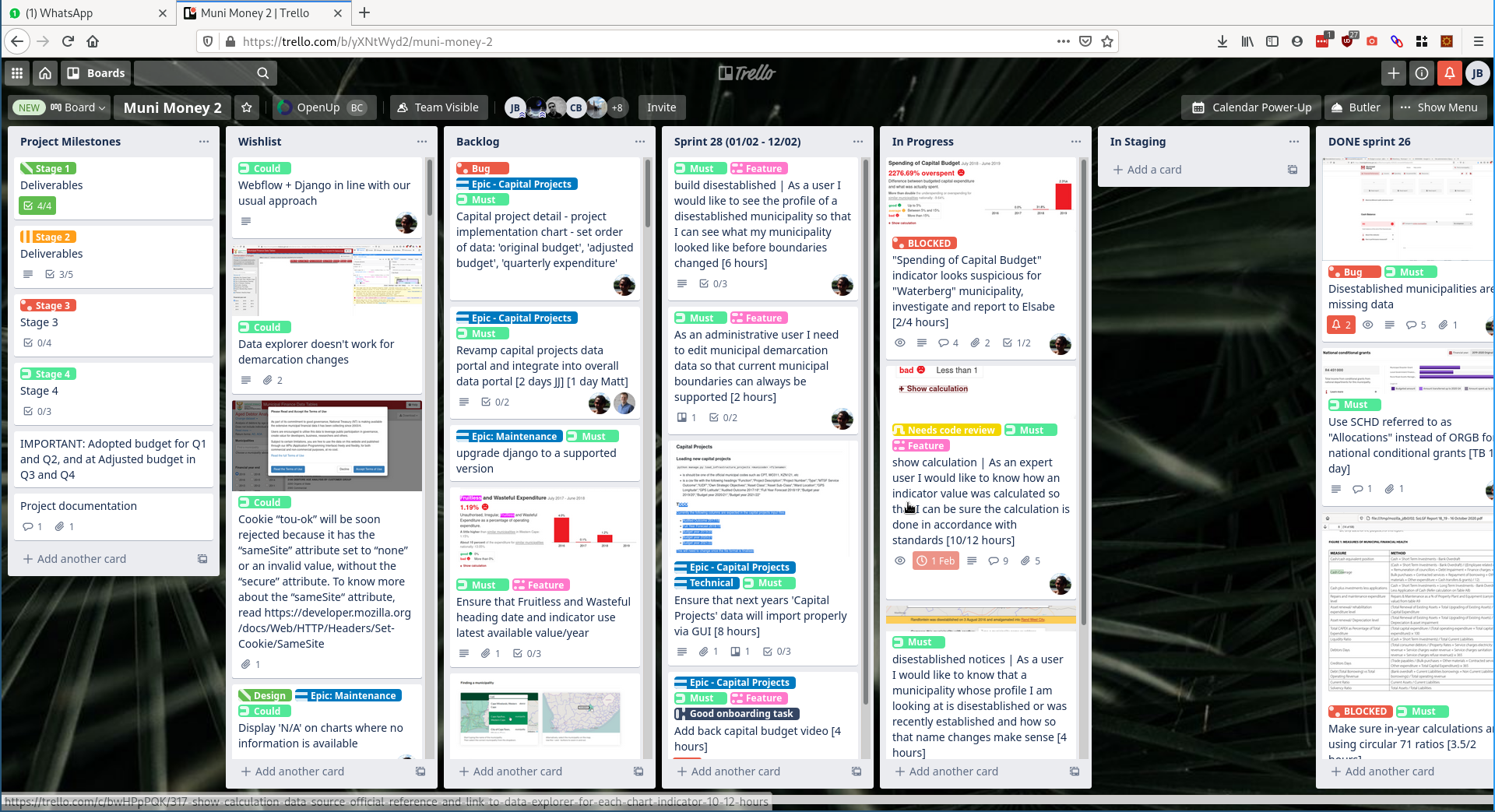The height and width of the screenshot is (812, 1495).
Task: Open the Firefox hamburger menu
Action: pyautogui.click(x=1478, y=41)
